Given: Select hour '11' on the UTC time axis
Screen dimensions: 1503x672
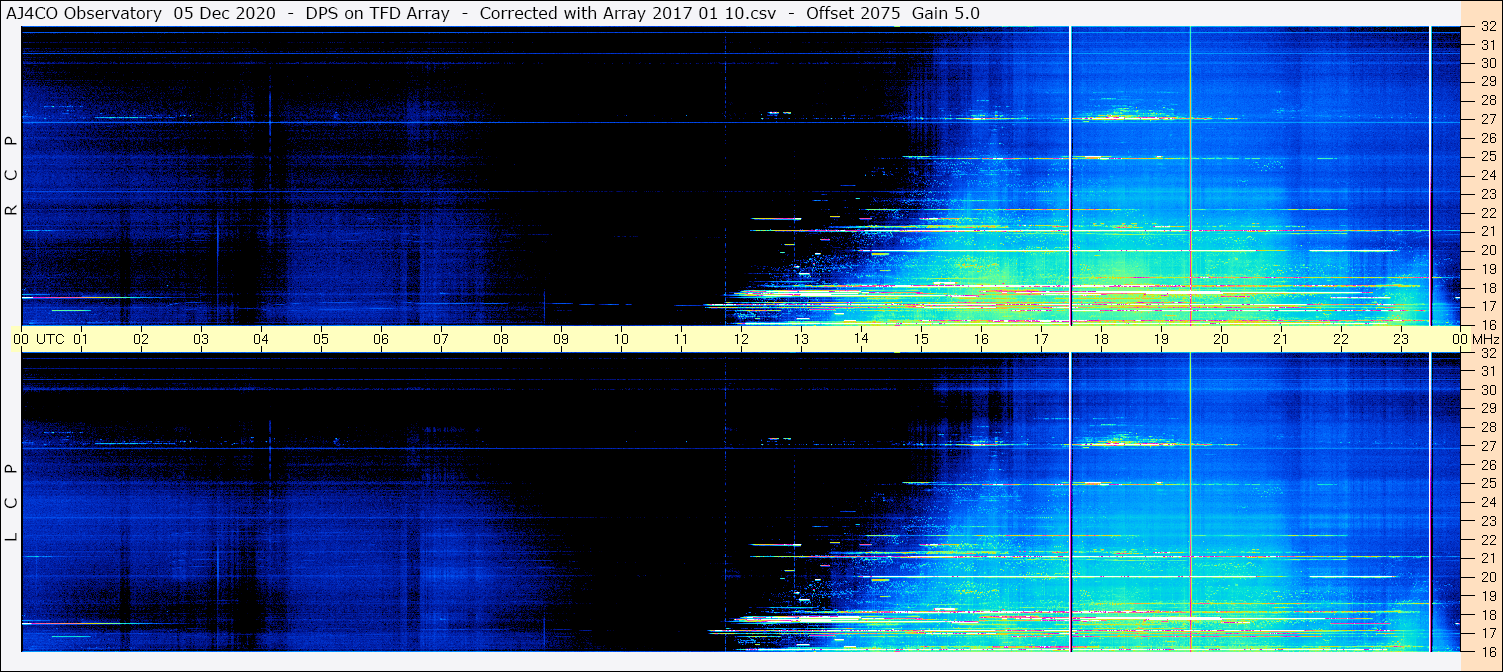Looking at the screenshot, I should [x=681, y=339].
